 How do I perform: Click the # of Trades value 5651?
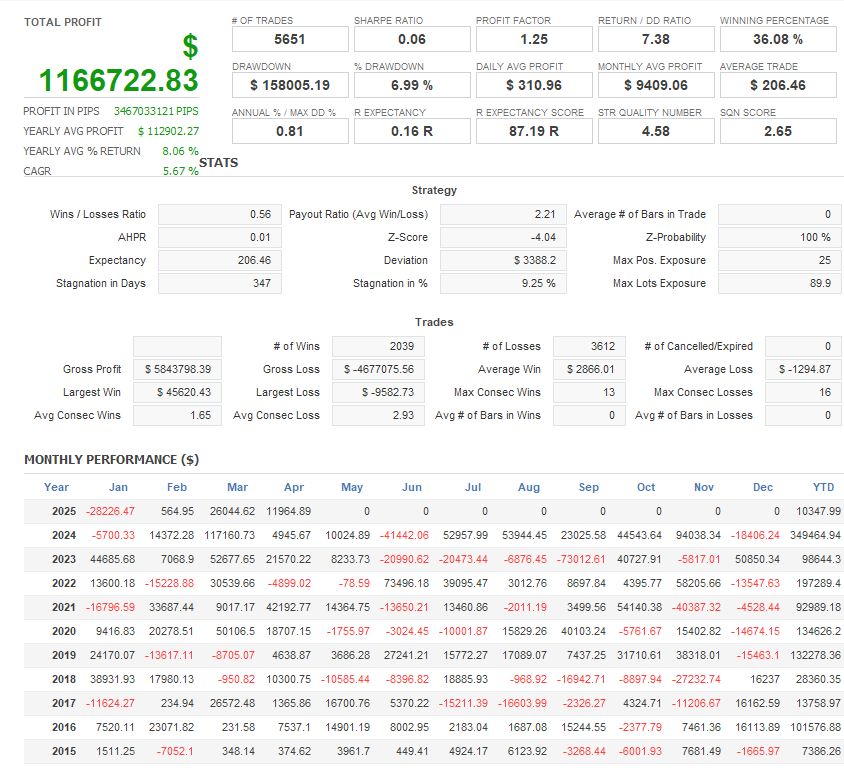pyautogui.click(x=290, y=39)
